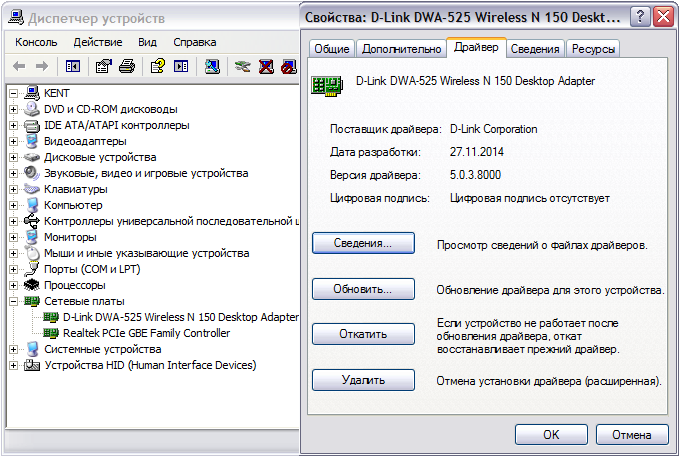Viewport: 680px width, 456px height.
Task: Click the Forward arrow in Device Manager toolbar
Action: coord(42,66)
